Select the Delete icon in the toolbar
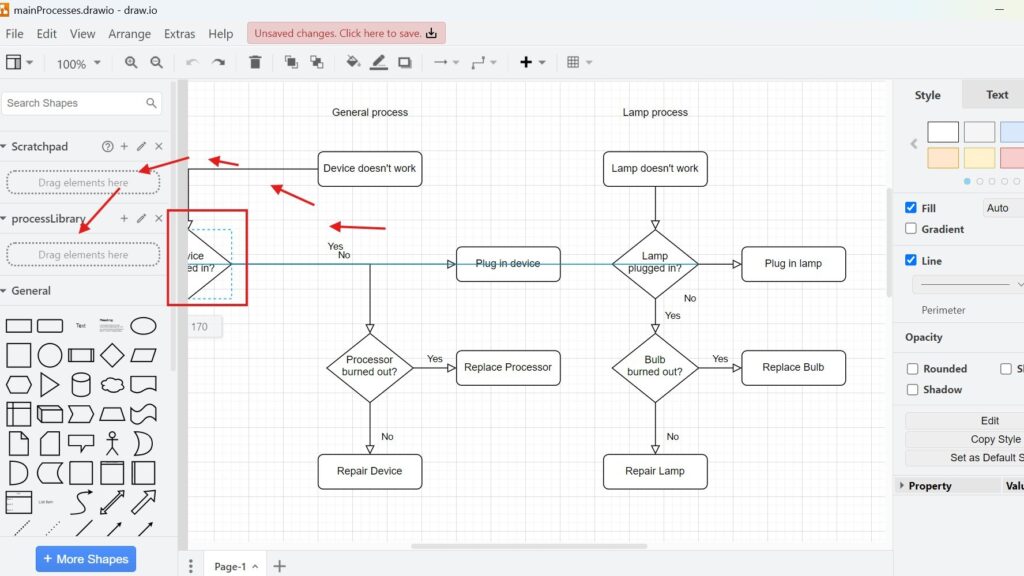 (x=255, y=62)
